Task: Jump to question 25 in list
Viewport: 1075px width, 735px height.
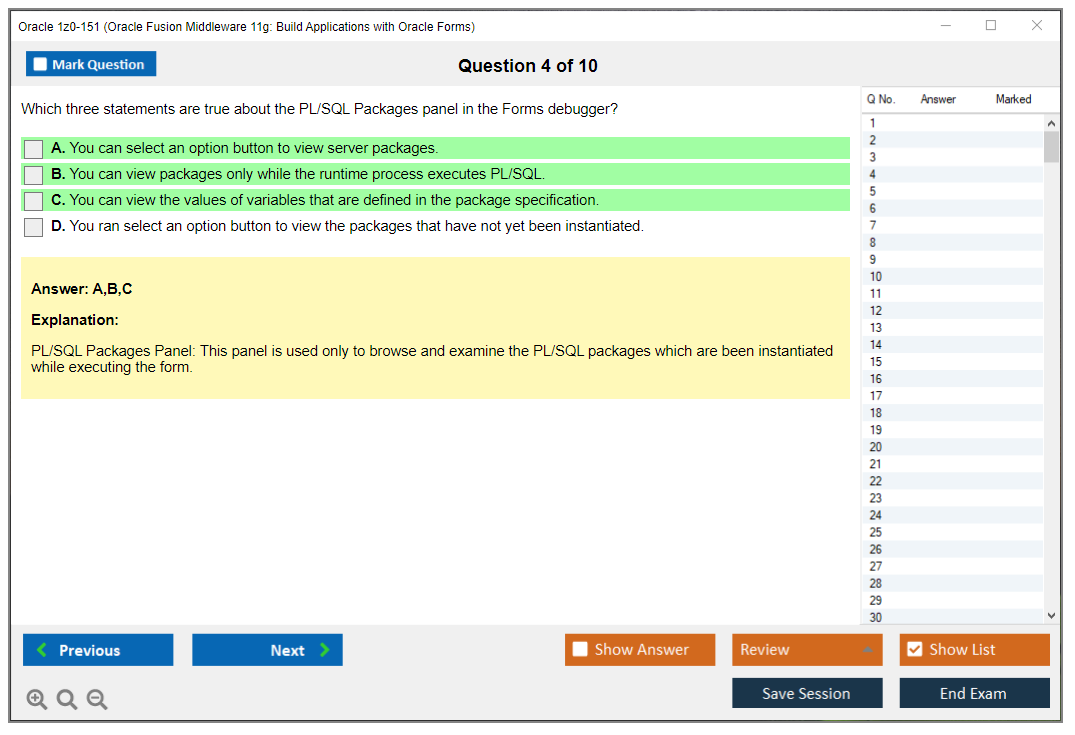Action: point(876,532)
